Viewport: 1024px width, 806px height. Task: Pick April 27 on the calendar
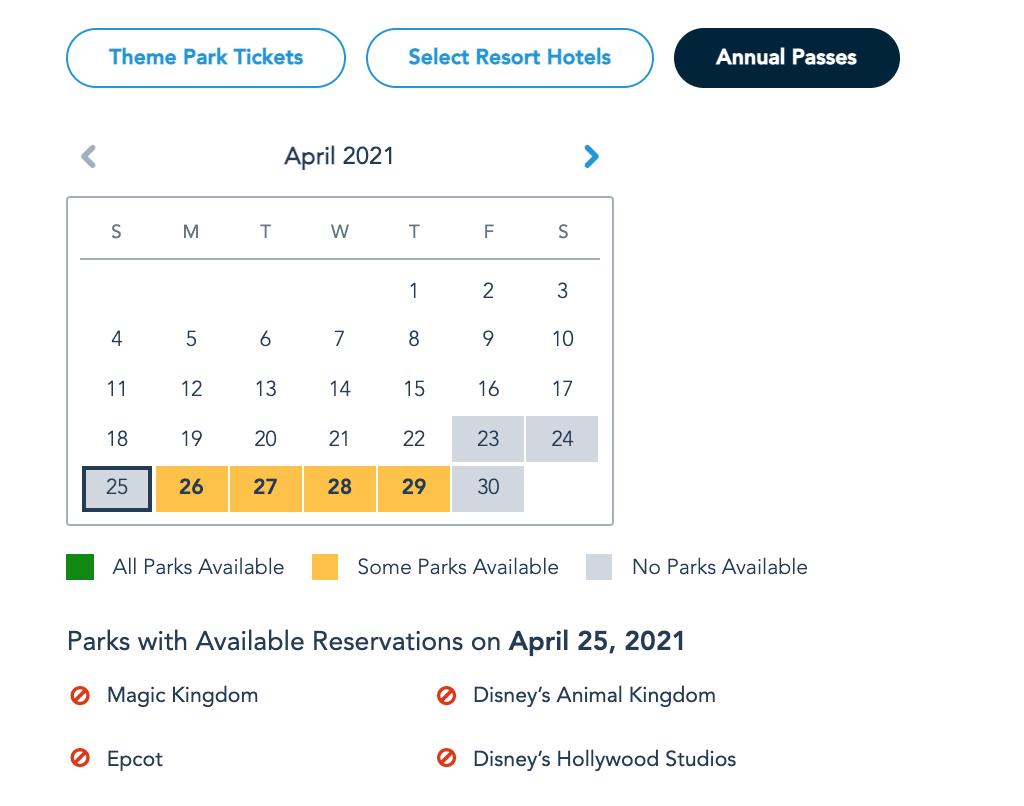265,488
